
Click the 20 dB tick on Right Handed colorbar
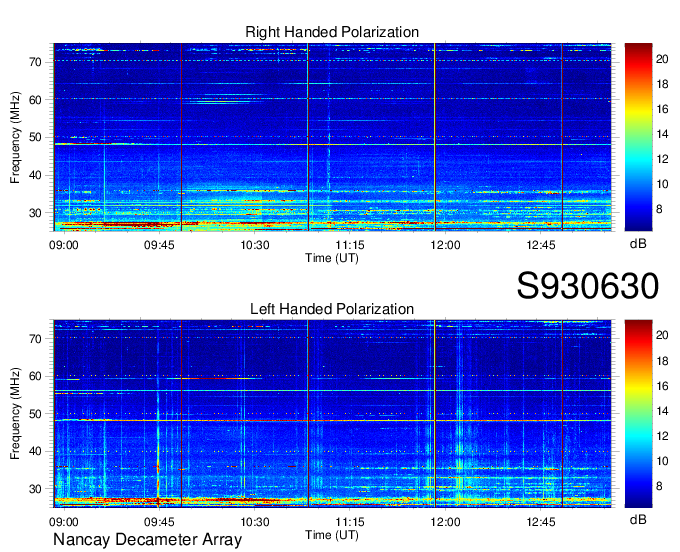[662, 59]
